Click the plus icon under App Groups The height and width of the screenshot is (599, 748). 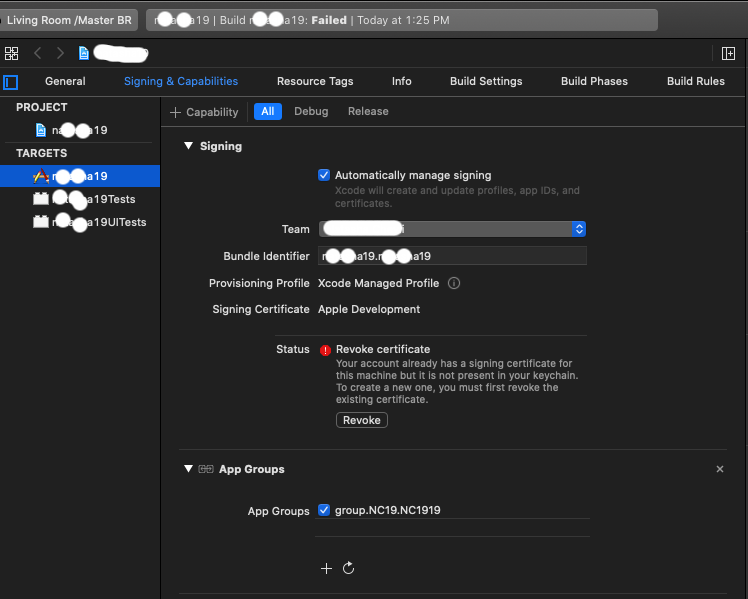tap(326, 568)
